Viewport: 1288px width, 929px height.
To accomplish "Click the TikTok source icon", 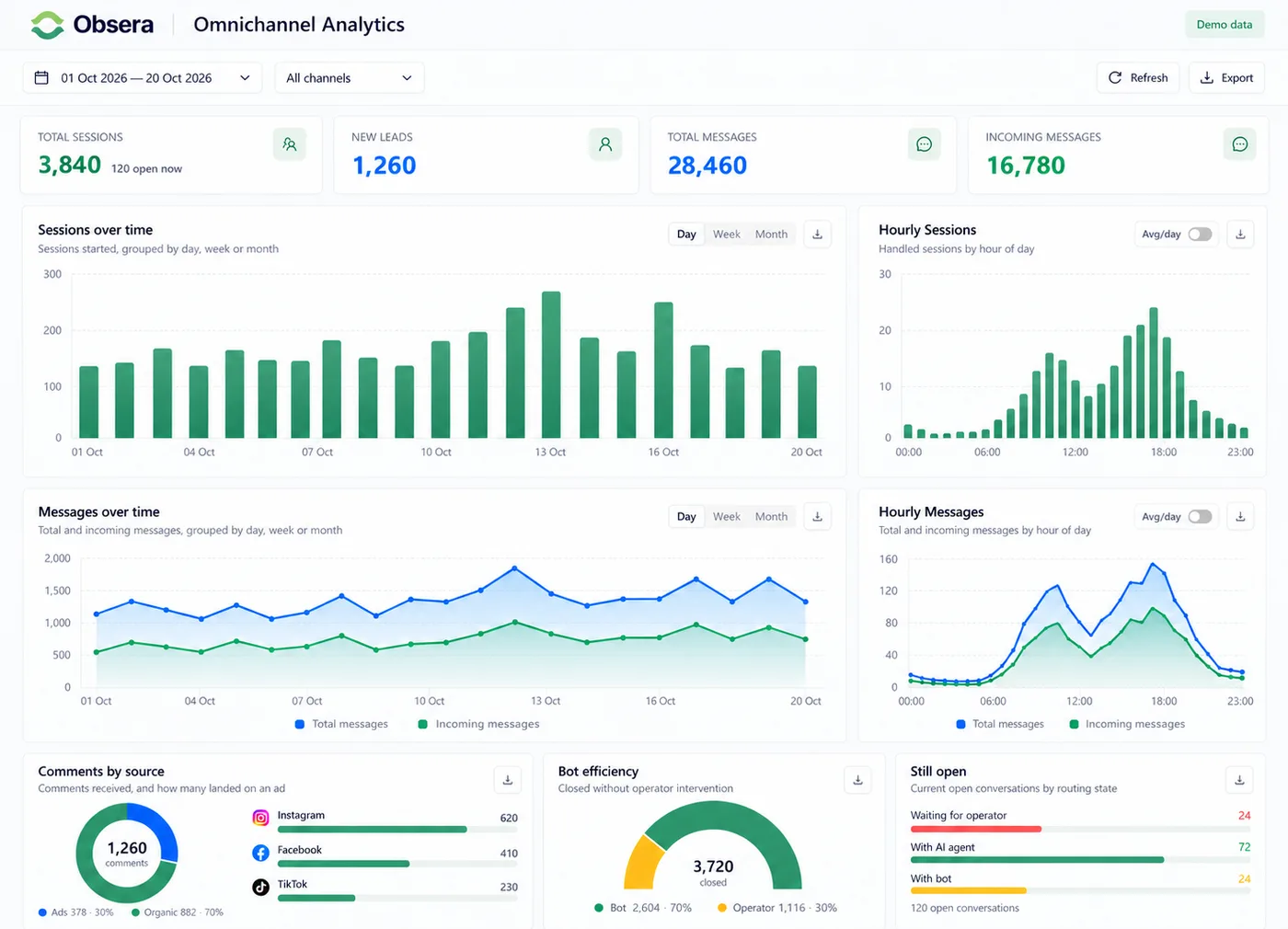I will 261,887.
